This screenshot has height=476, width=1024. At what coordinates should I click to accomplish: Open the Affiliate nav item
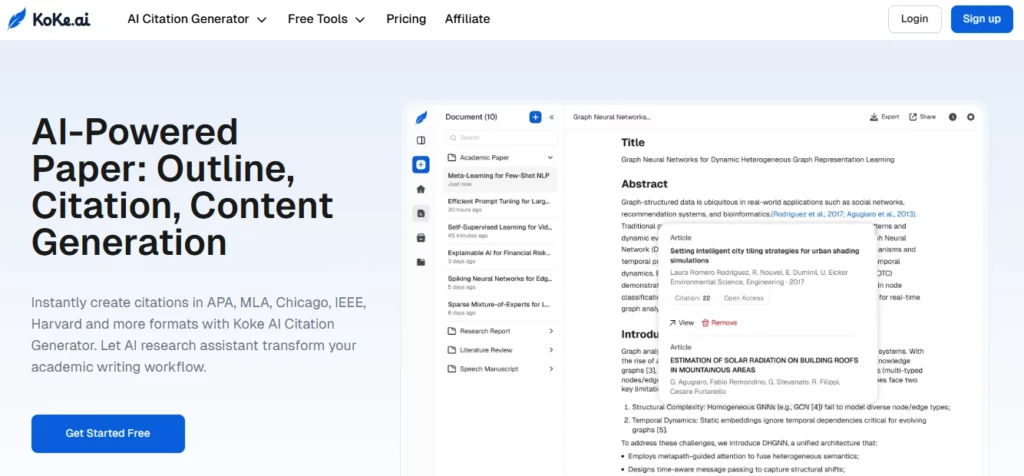coord(467,19)
